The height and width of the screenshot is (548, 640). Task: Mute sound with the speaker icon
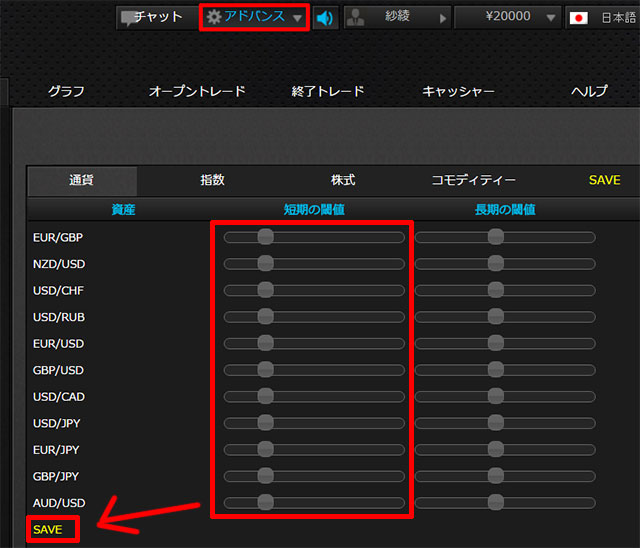click(325, 18)
